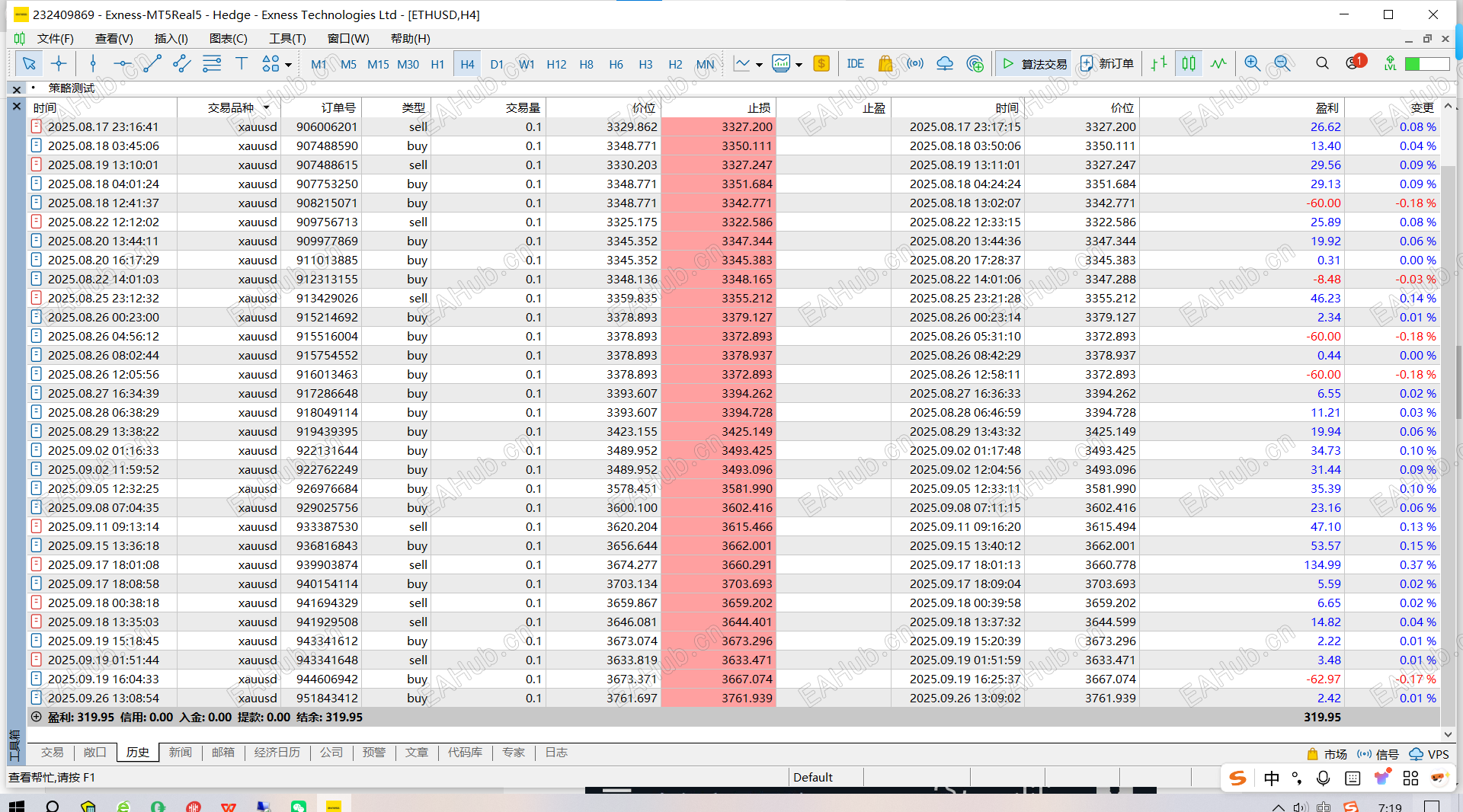Select the equidistant channel tool
The height and width of the screenshot is (812, 1463).
[182, 64]
